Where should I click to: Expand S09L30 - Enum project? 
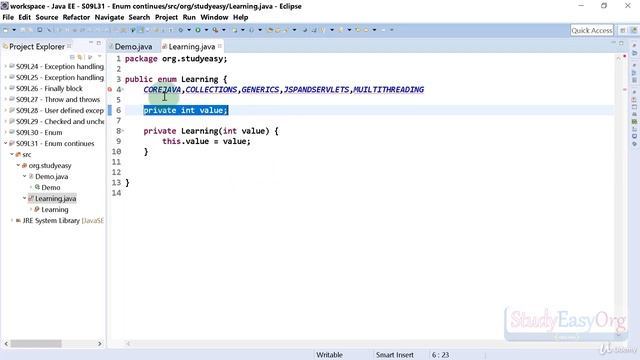(x=5, y=132)
